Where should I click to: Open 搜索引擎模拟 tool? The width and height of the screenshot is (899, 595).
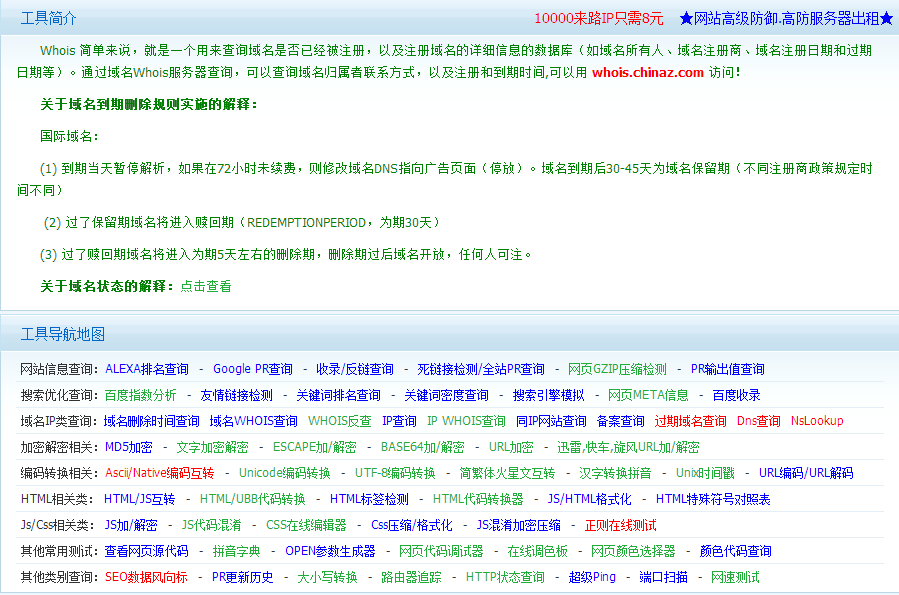(x=549, y=395)
